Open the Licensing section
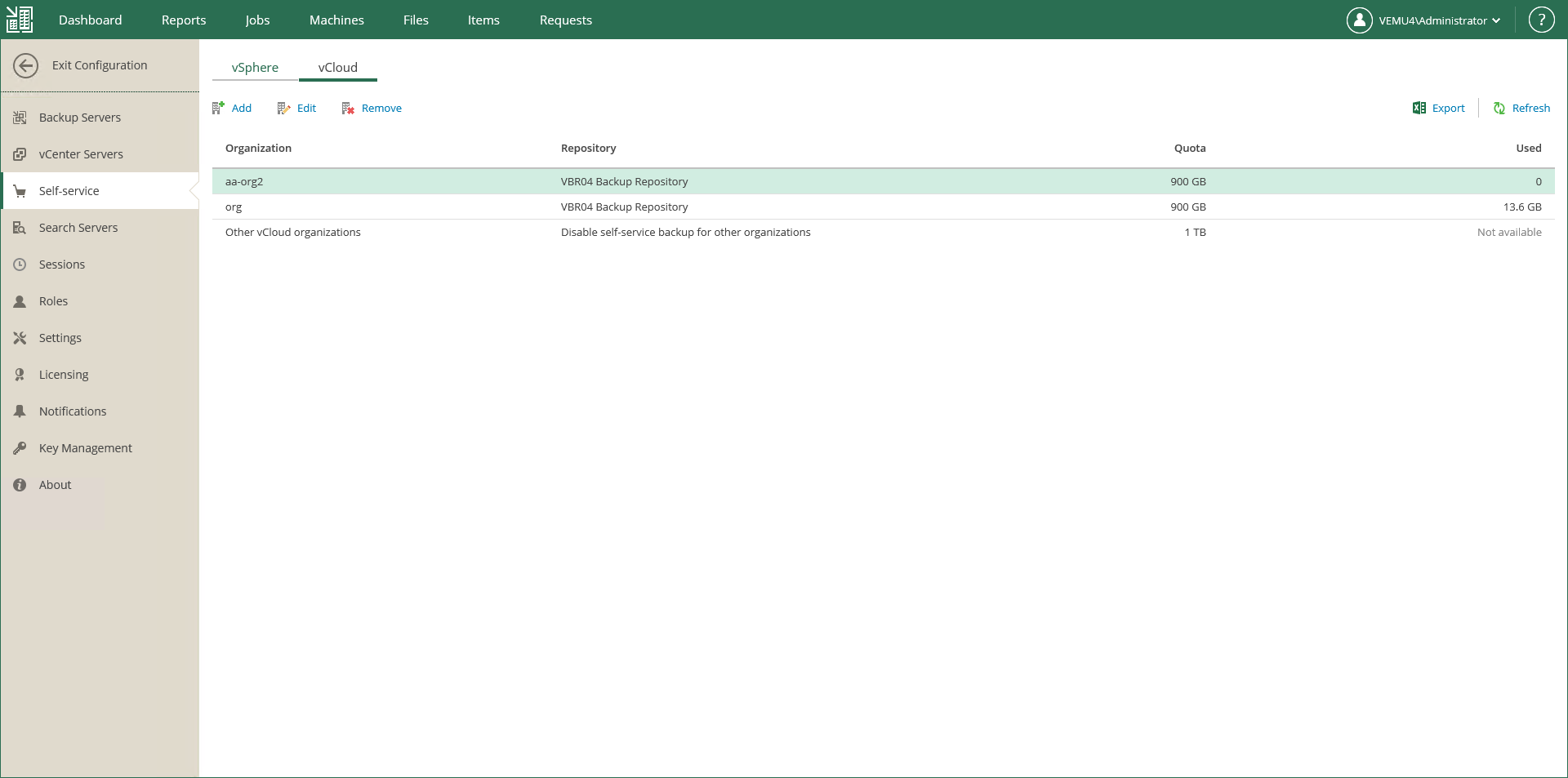This screenshot has width=1568, height=778. (100, 375)
